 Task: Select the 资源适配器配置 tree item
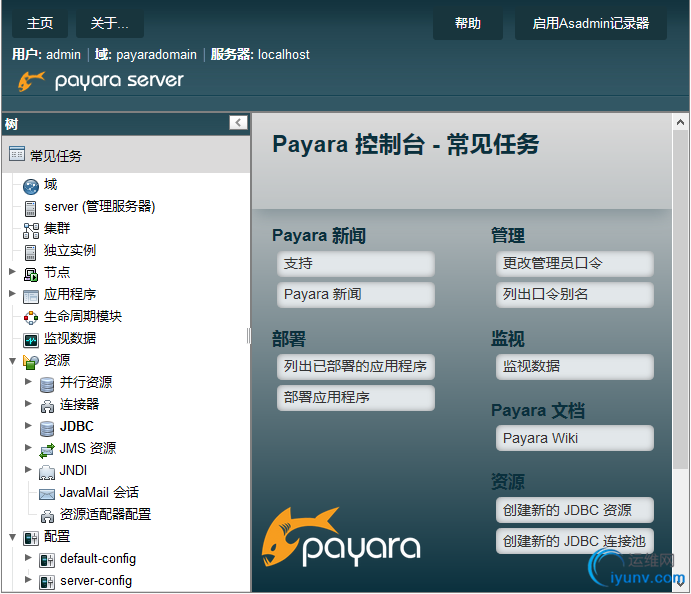point(105,514)
